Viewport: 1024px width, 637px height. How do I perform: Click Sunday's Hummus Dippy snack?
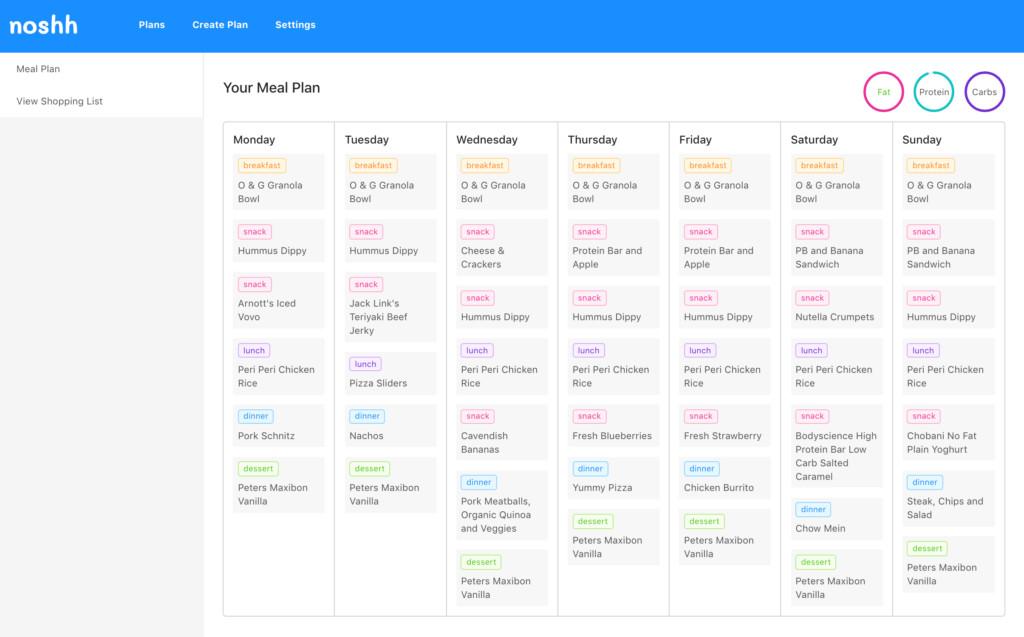point(948,307)
